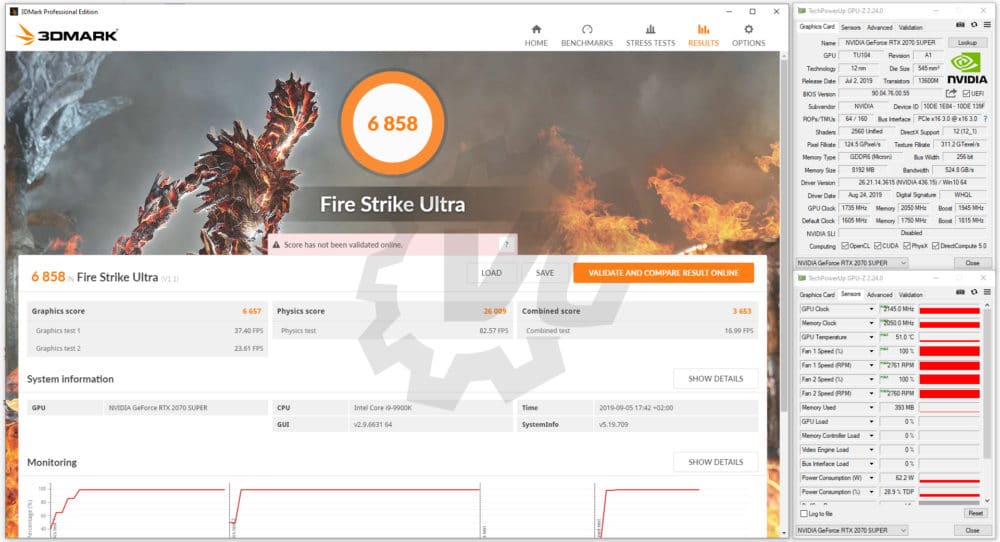Click the NVIDIA logo in GPU-Z

click(x=966, y=68)
